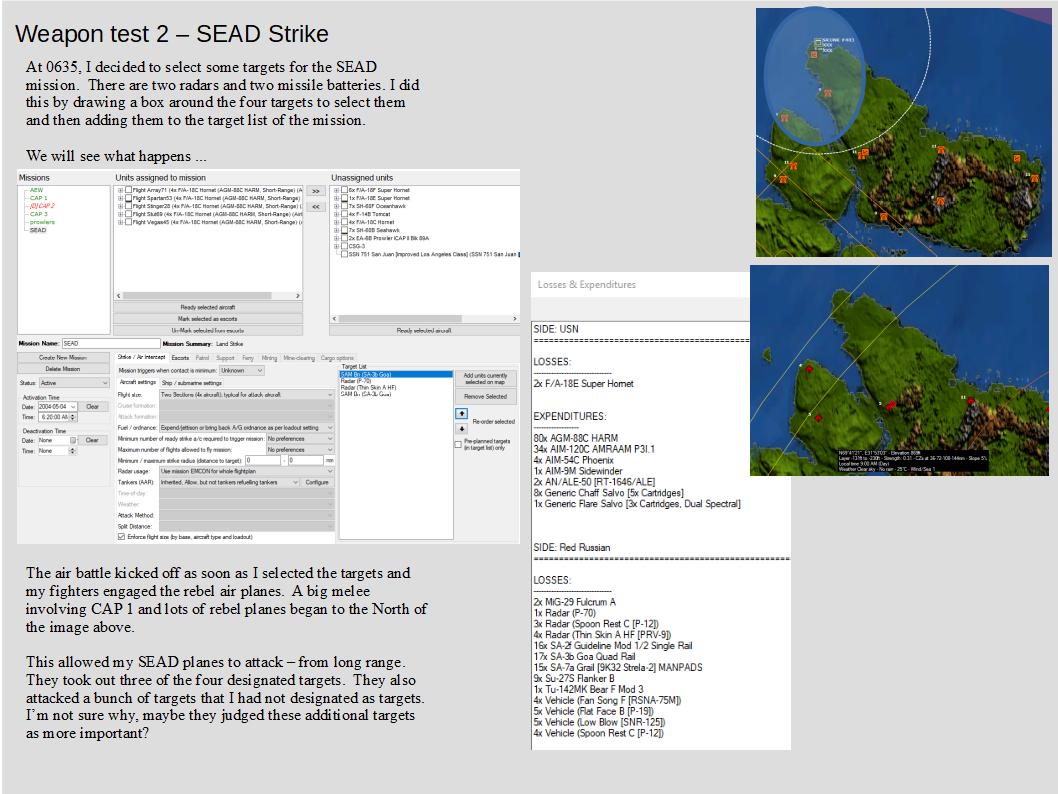This screenshot has height=794, width=1058.
Task: Click the top island map thumbnail
Action: (903, 132)
